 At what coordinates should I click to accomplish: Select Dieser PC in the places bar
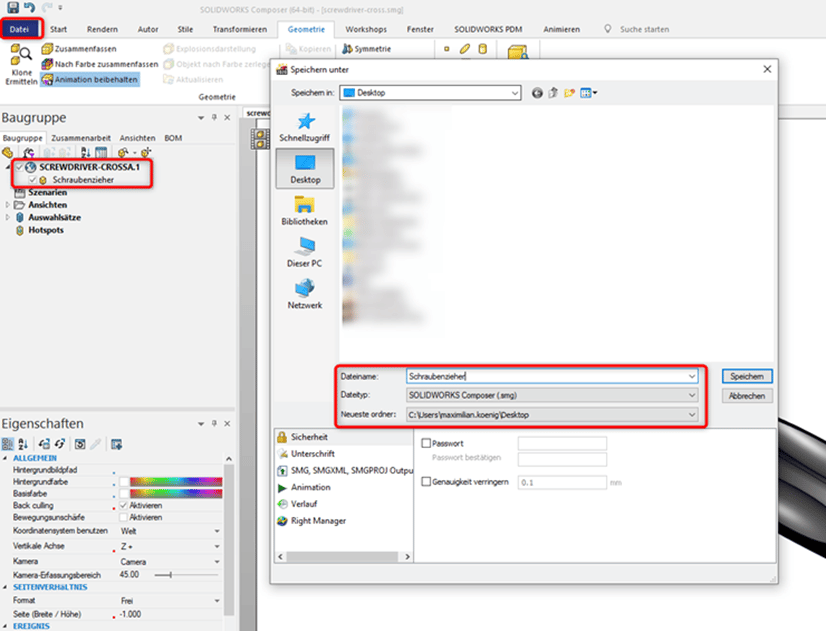coord(304,252)
